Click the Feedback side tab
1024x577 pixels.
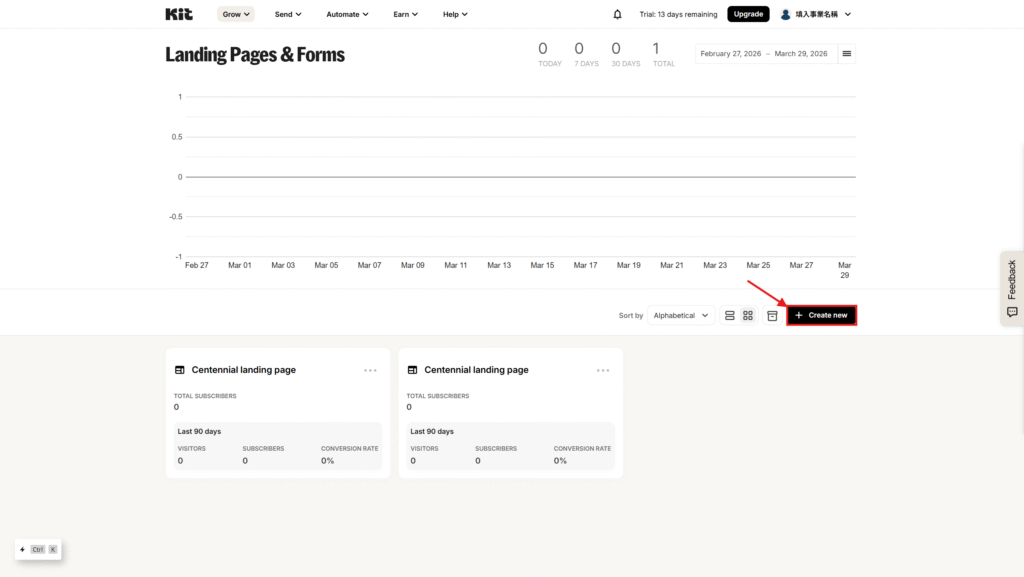point(1011,288)
